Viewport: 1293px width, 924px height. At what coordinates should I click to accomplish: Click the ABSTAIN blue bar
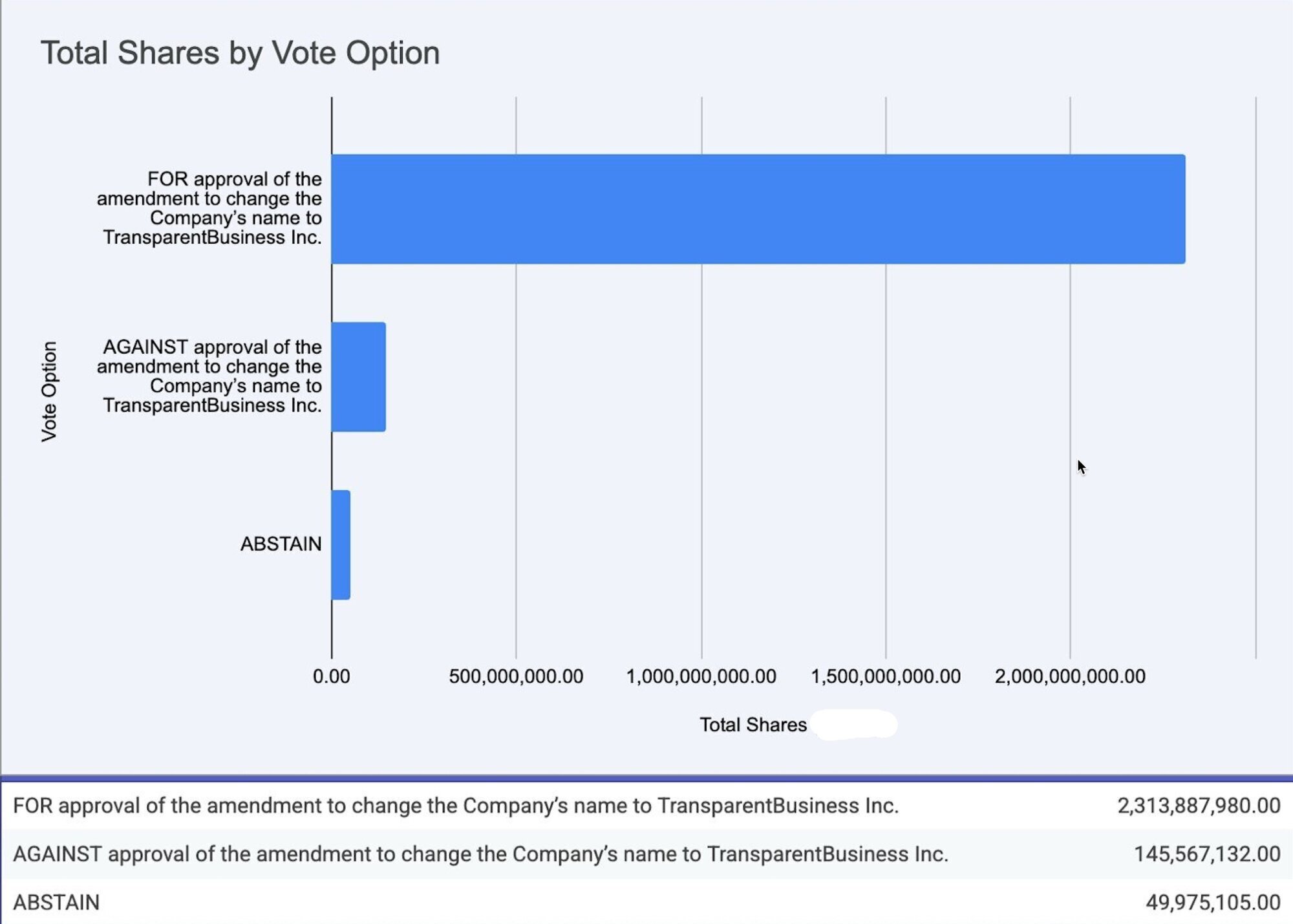coord(341,545)
